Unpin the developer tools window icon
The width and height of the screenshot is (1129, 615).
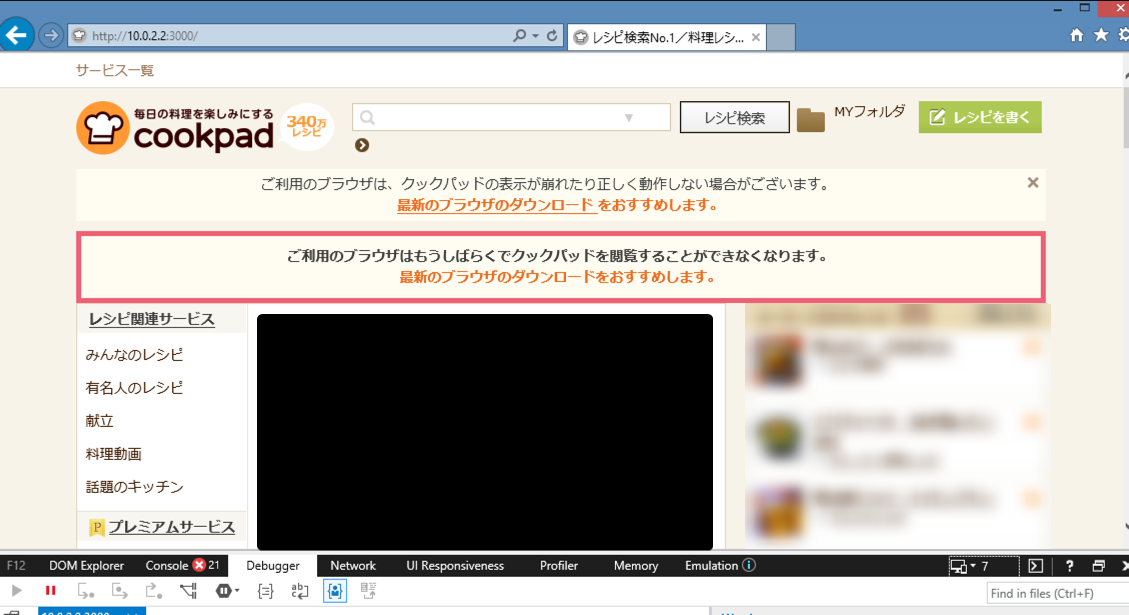(x=1098, y=567)
